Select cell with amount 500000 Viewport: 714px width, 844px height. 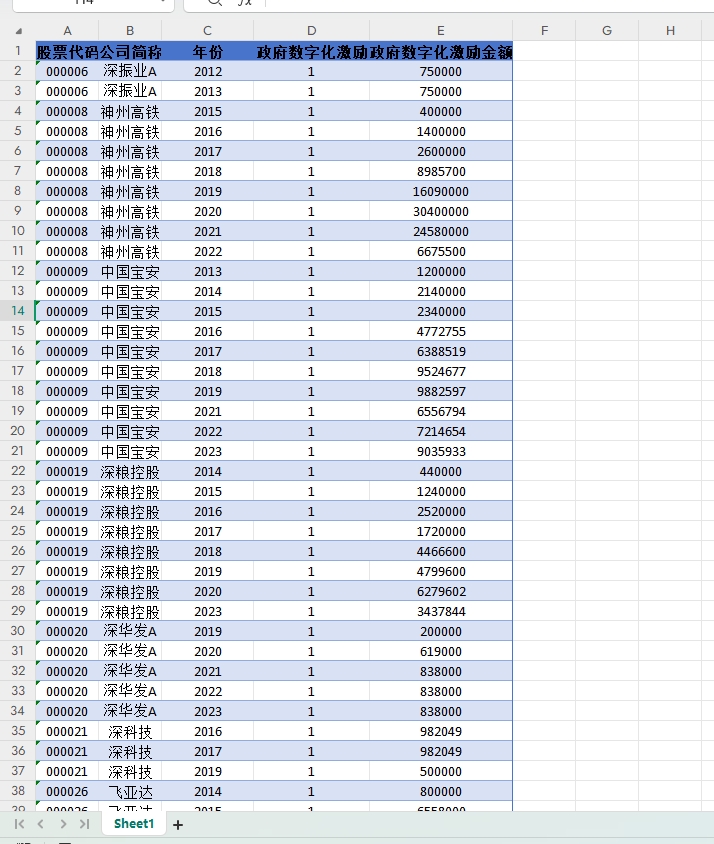point(440,771)
